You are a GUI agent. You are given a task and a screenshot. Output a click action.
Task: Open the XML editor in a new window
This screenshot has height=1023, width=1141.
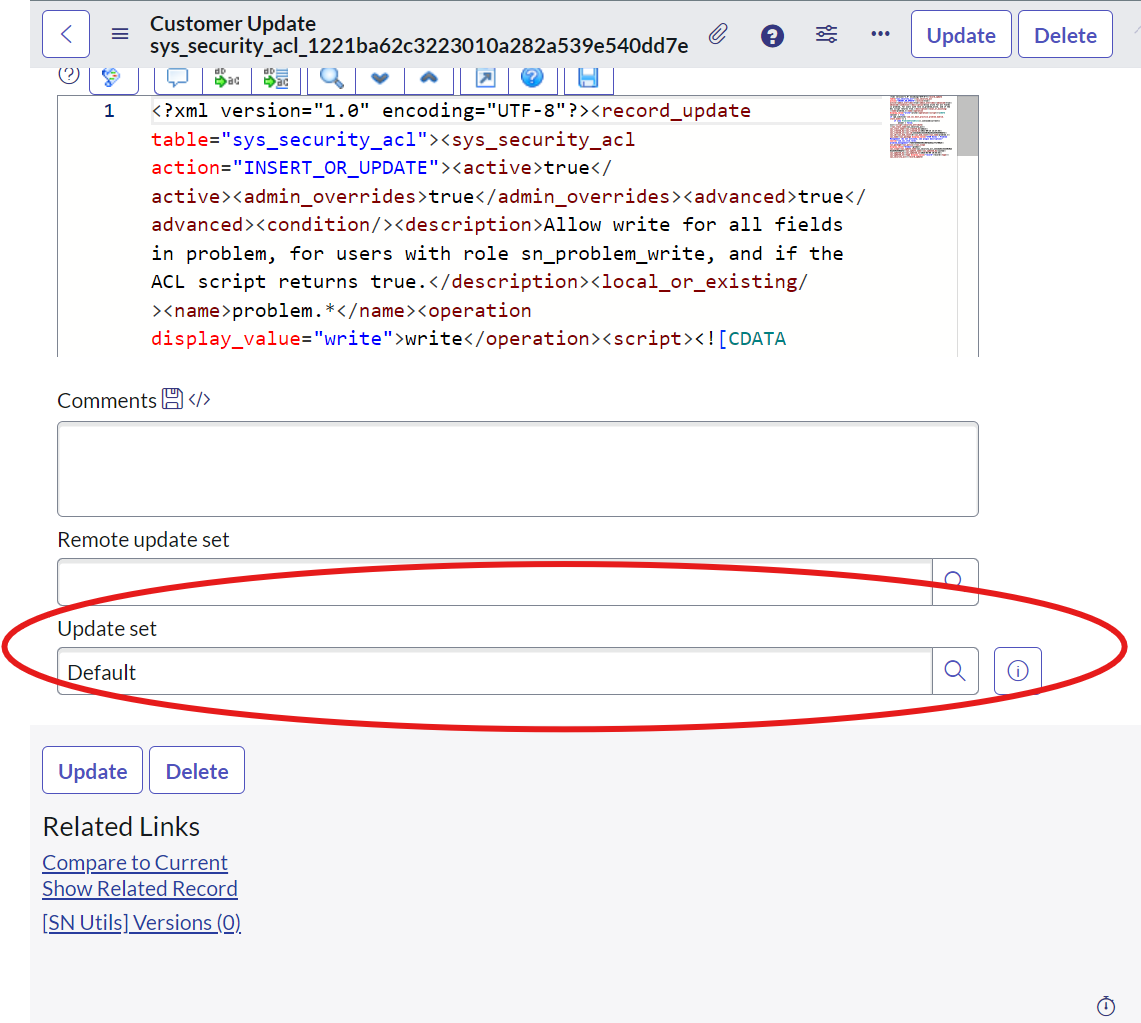point(483,80)
